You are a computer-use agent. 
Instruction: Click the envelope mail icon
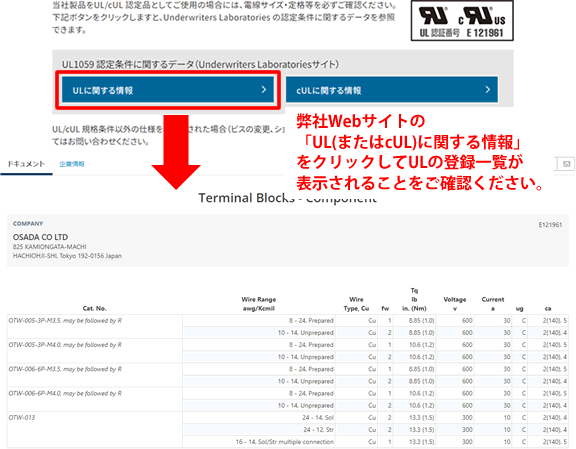click(566, 164)
